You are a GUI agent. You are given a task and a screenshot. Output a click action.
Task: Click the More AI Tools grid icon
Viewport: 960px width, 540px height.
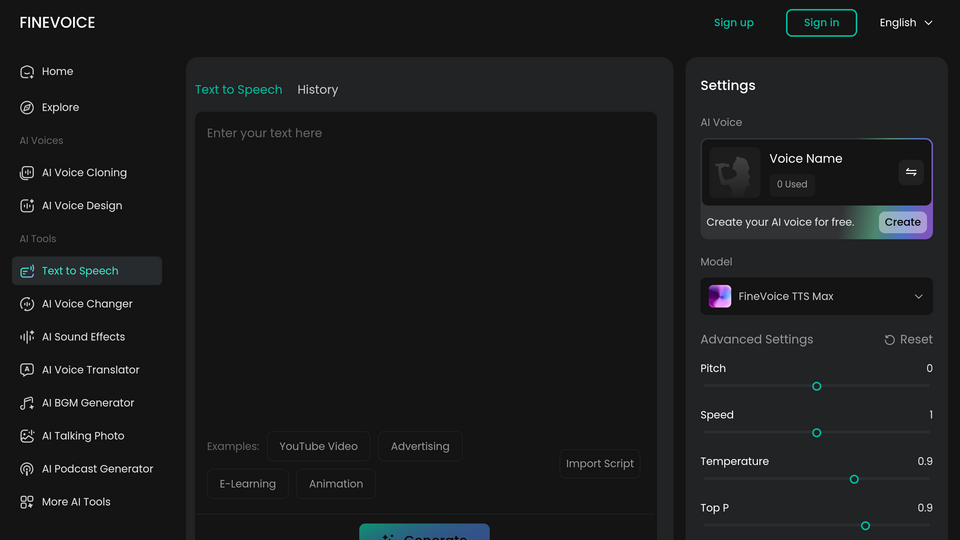27,502
